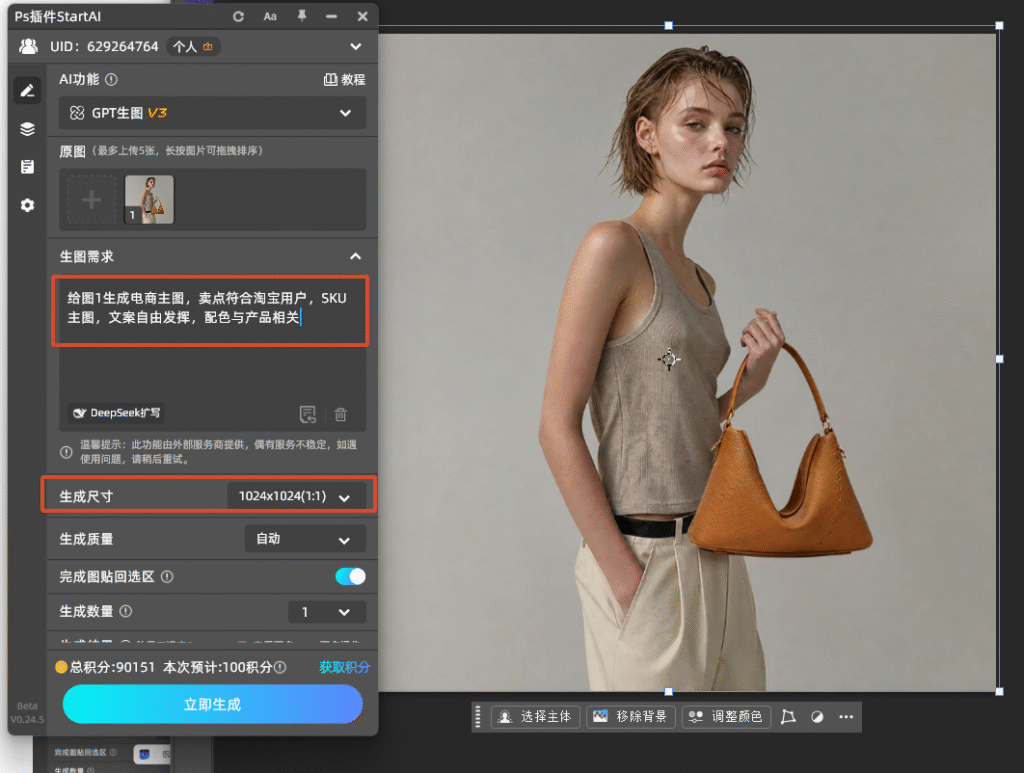Expand the UID account dropdown arrow

pyautogui.click(x=355, y=46)
